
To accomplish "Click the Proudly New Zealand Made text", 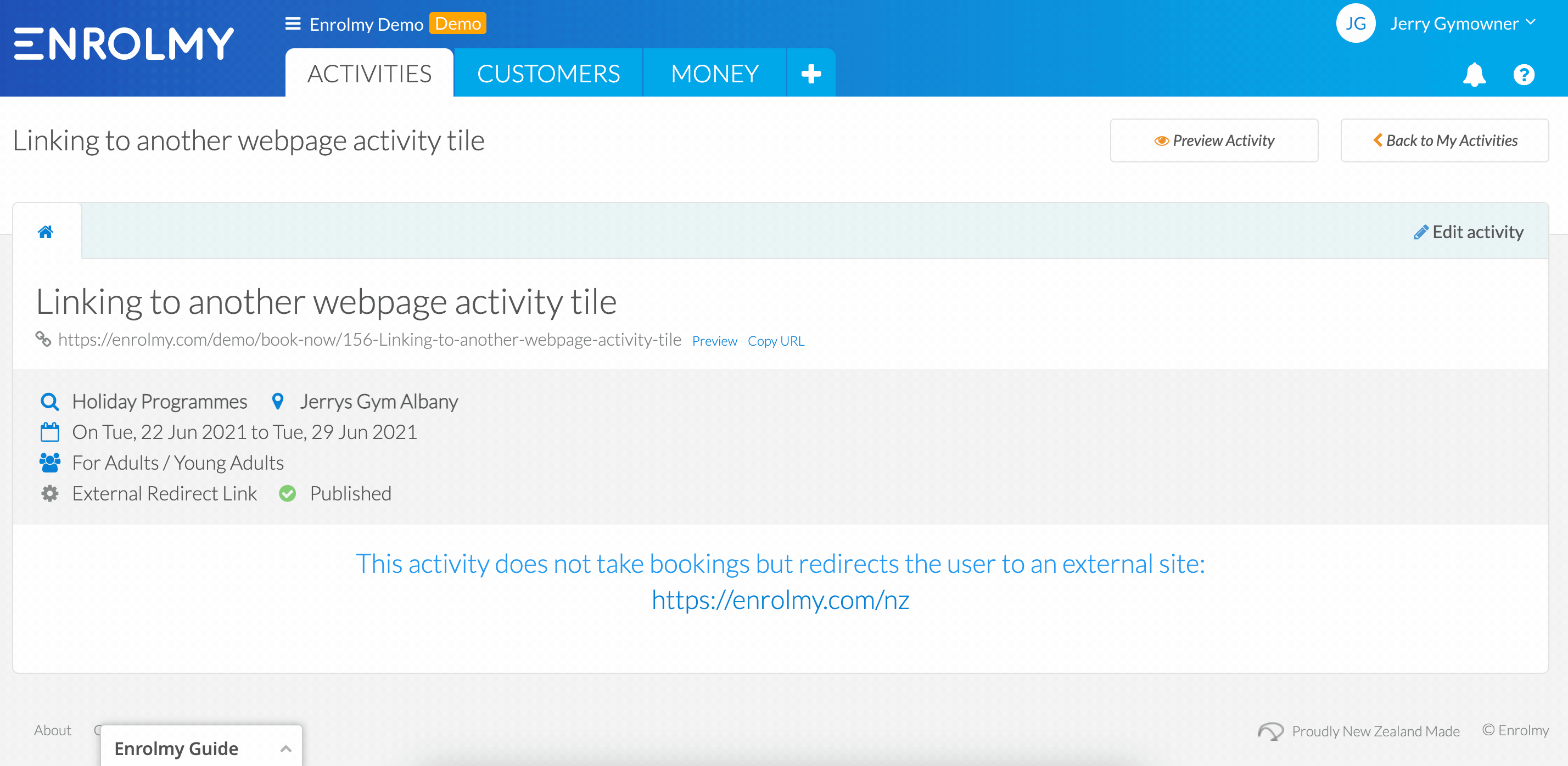I will 1376,731.
